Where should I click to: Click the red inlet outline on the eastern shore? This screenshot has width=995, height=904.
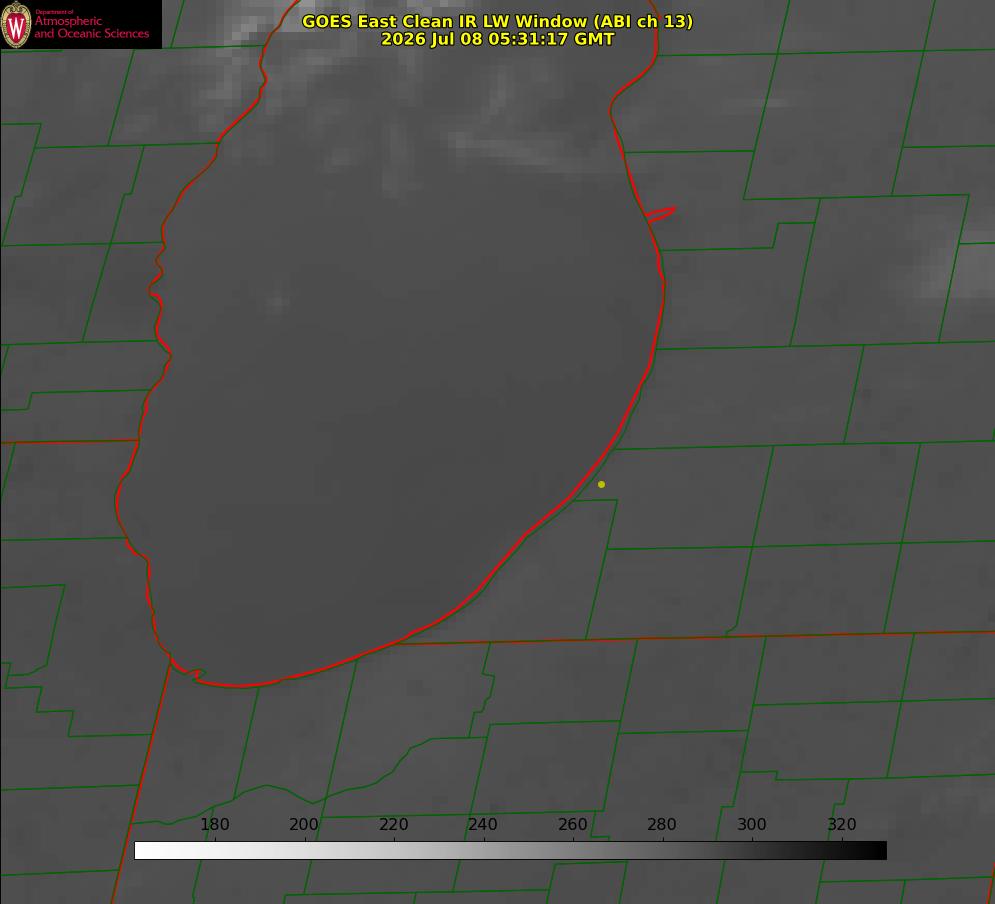pos(660,214)
